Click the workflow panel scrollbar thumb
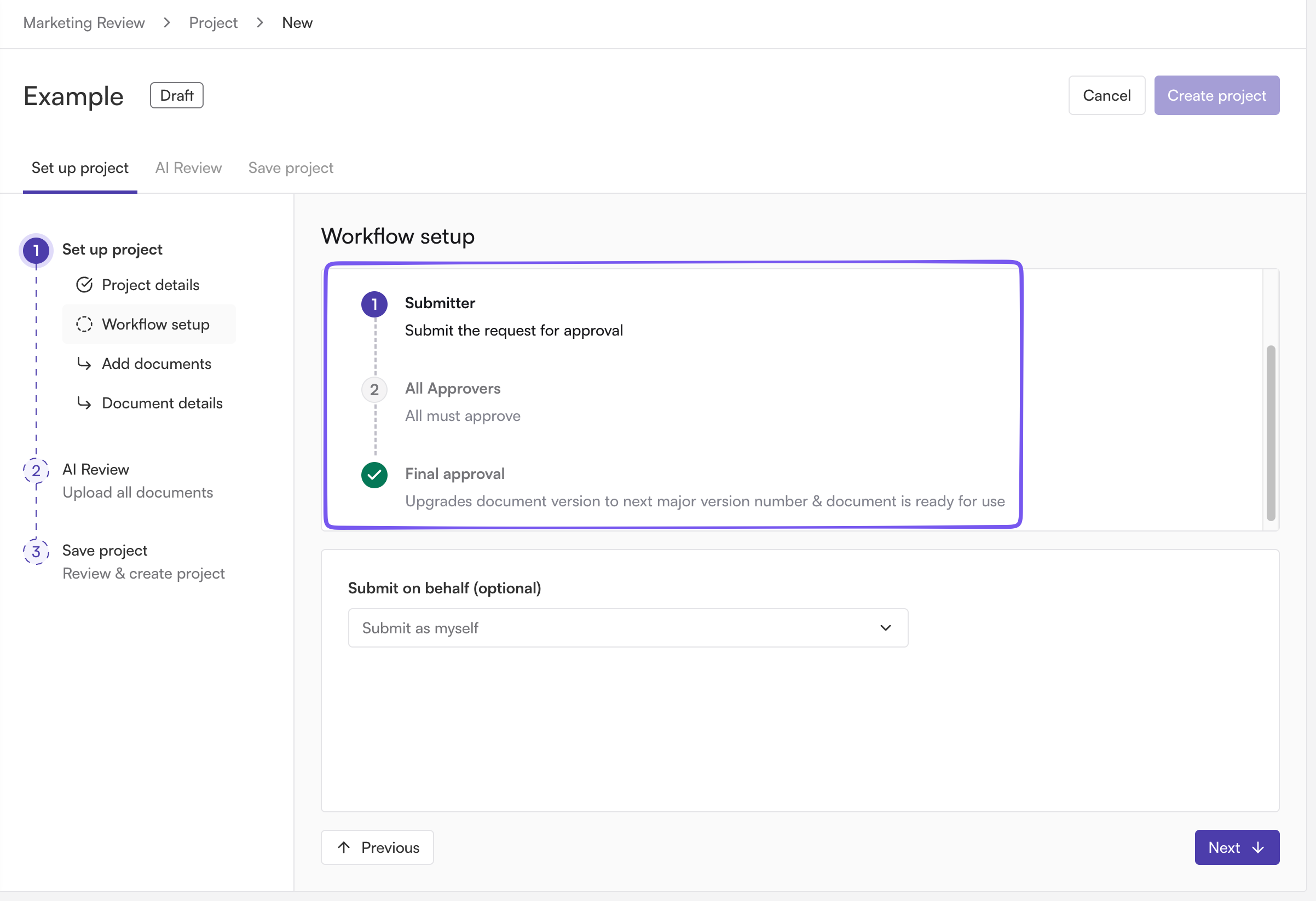The width and height of the screenshot is (1316, 901). [1271, 432]
